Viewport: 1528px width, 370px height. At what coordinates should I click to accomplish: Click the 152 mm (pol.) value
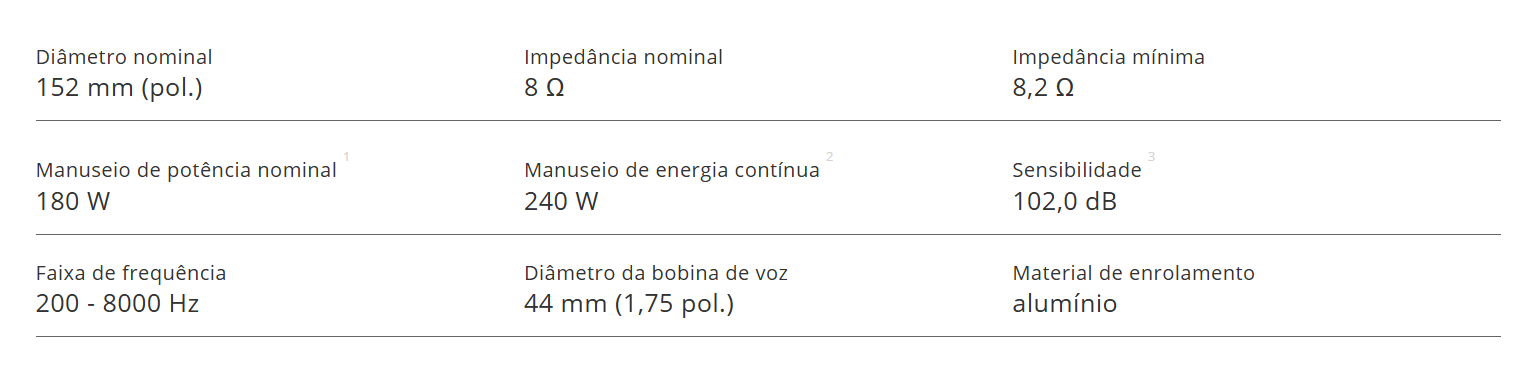click(x=119, y=88)
